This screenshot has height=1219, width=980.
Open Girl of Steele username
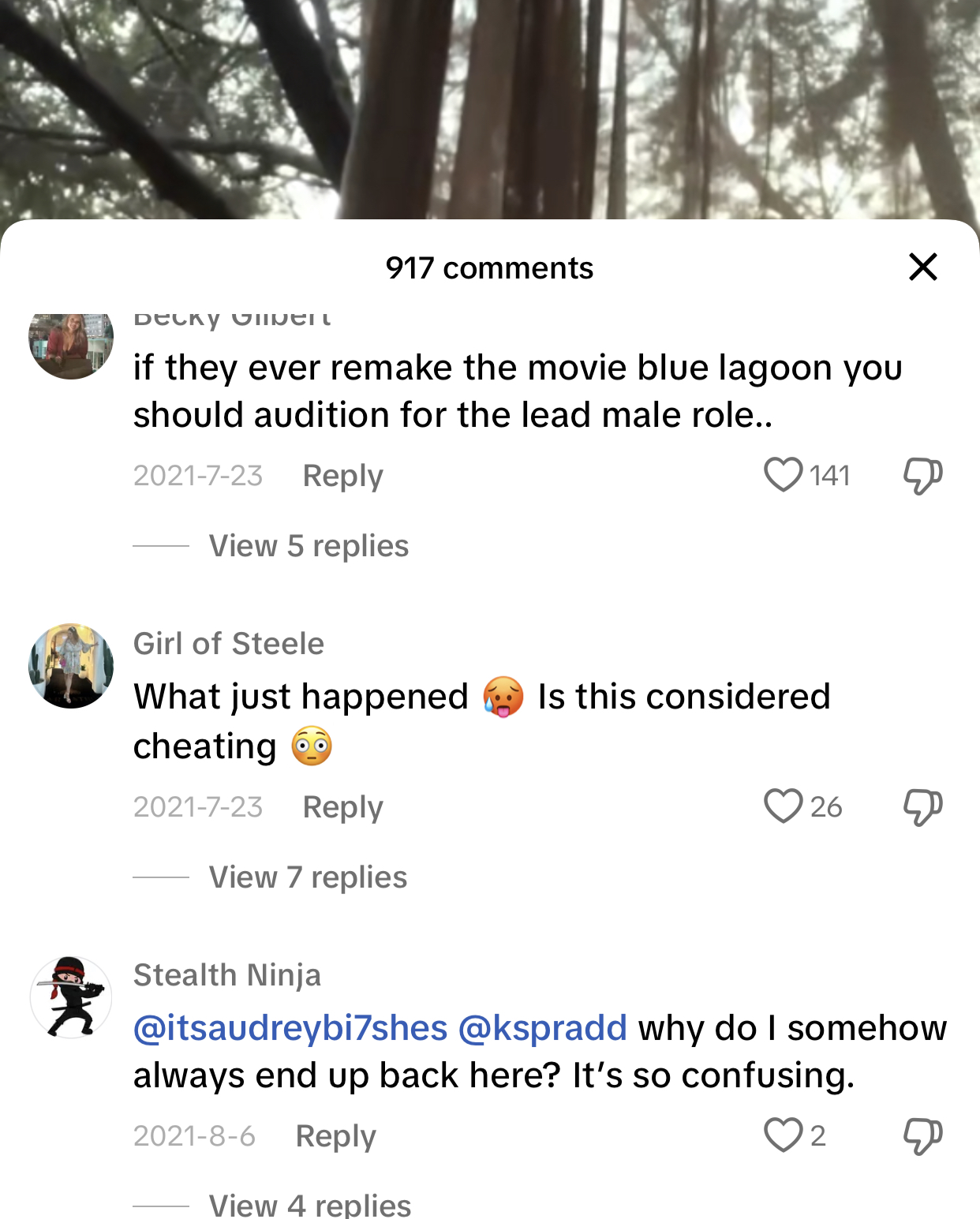(228, 644)
